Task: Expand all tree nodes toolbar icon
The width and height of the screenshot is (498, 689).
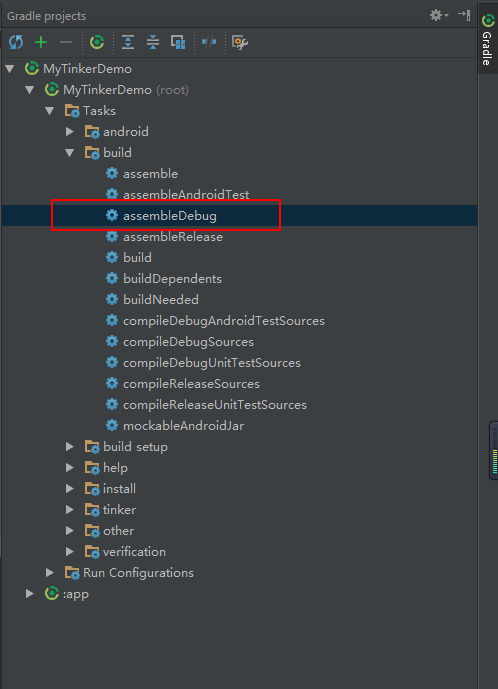Action: pos(128,42)
